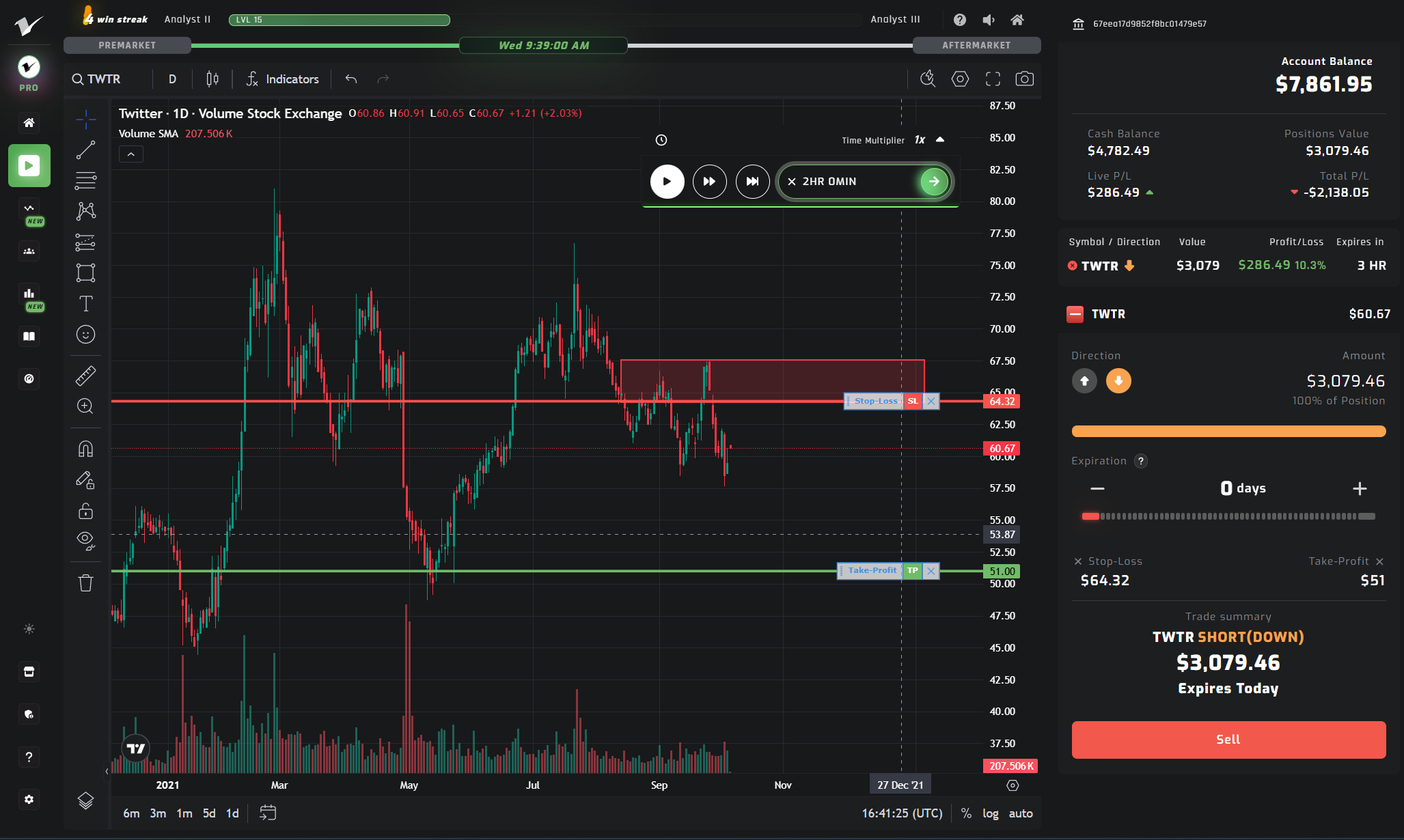The image size is (1404, 840).
Task: Switch to the 3m time range
Action: (158, 813)
